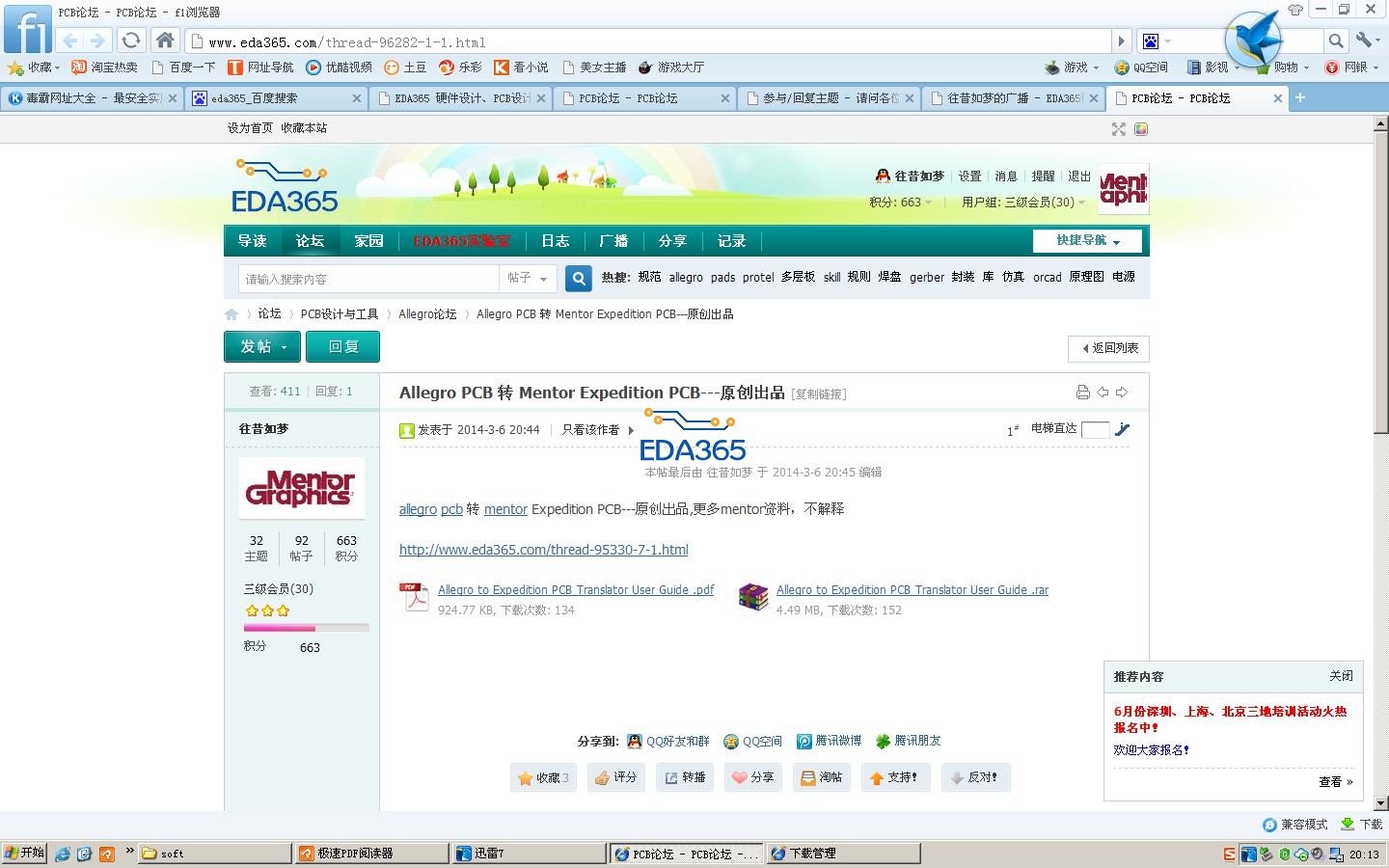Image resolution: width=1389 pixels, height=868 pixels.
Task: Click the 电梯直达 floor number box
Action: pos(1095,429)
